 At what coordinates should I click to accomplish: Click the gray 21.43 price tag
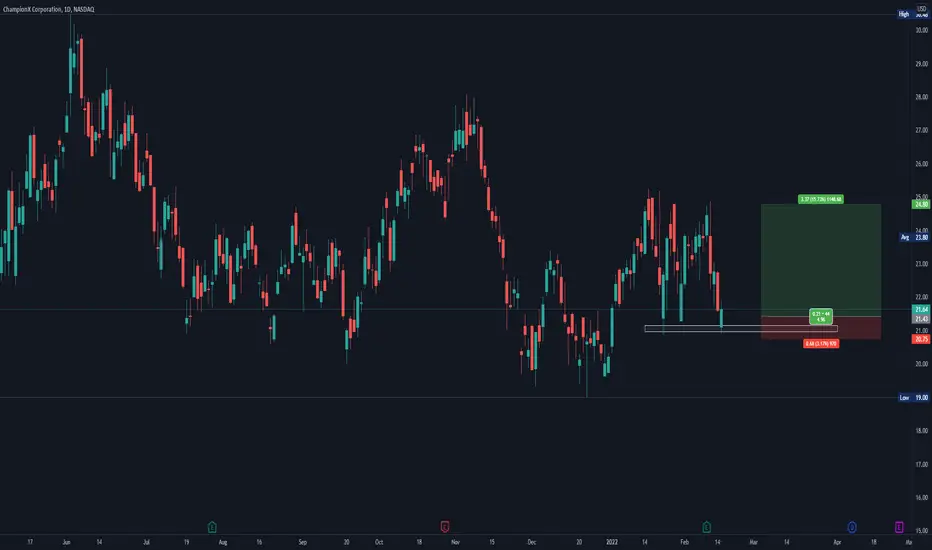921,319
